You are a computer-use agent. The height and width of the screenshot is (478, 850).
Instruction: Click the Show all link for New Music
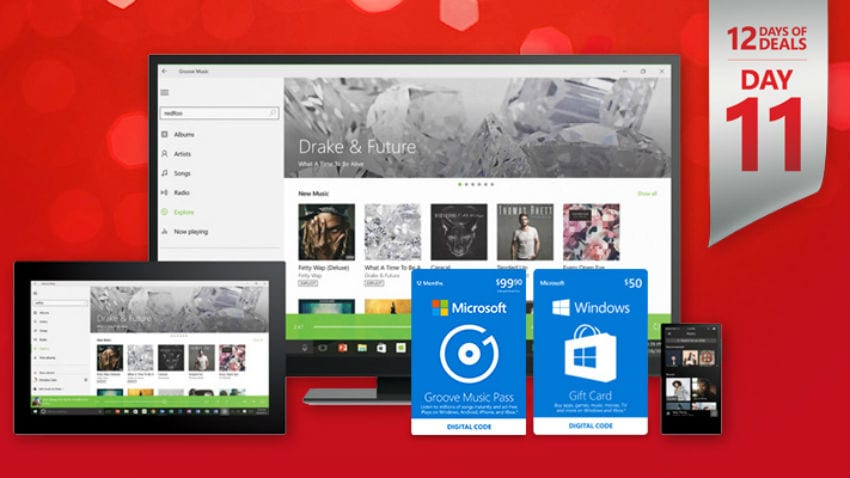click(647, 193)
